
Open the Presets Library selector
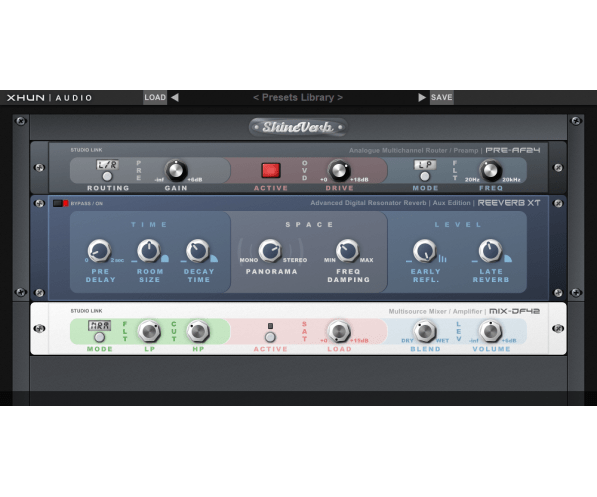pyautogui.click(x=298, y=97)
